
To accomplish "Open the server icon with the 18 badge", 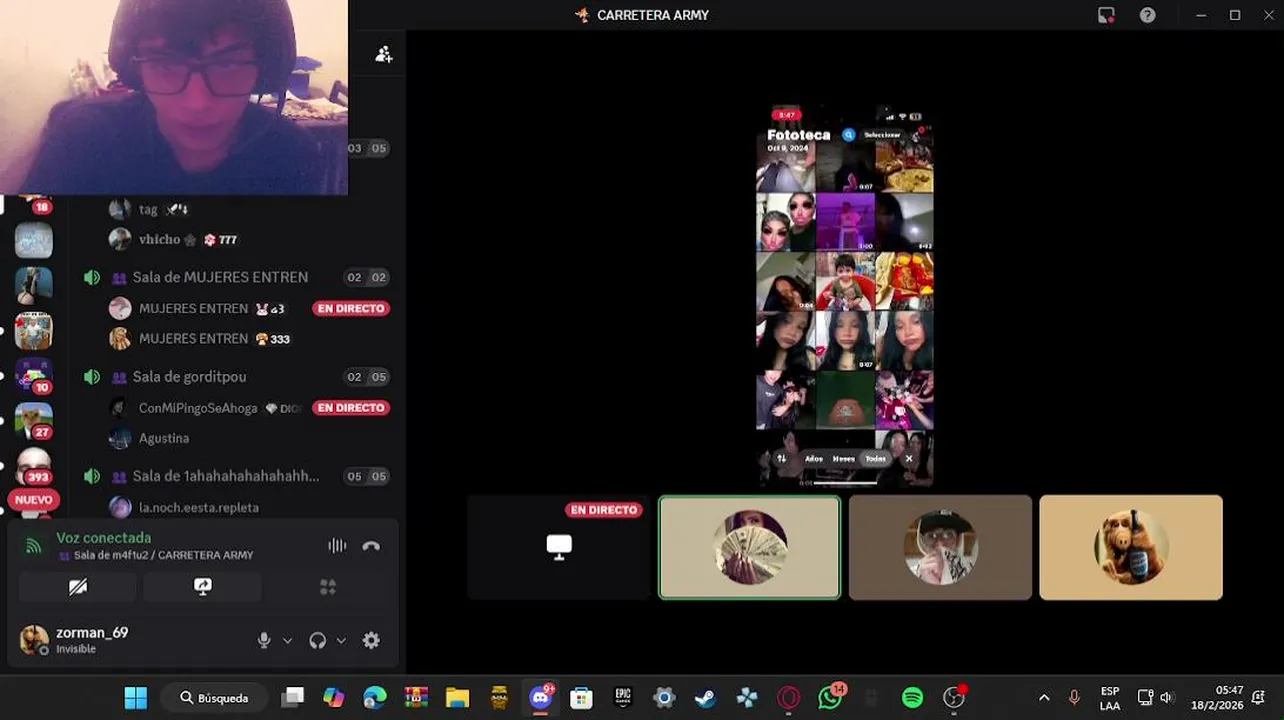I will pyautogui.click(x=33, y=200).
